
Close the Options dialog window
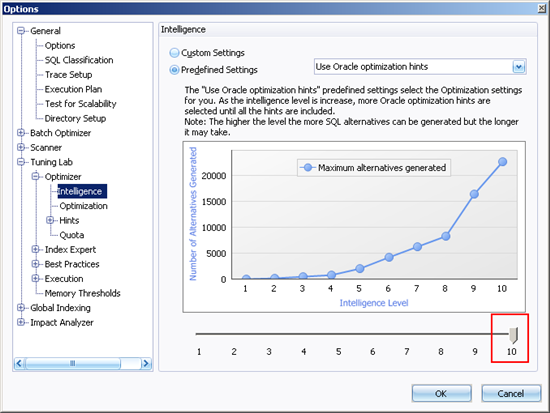point(542,8)
